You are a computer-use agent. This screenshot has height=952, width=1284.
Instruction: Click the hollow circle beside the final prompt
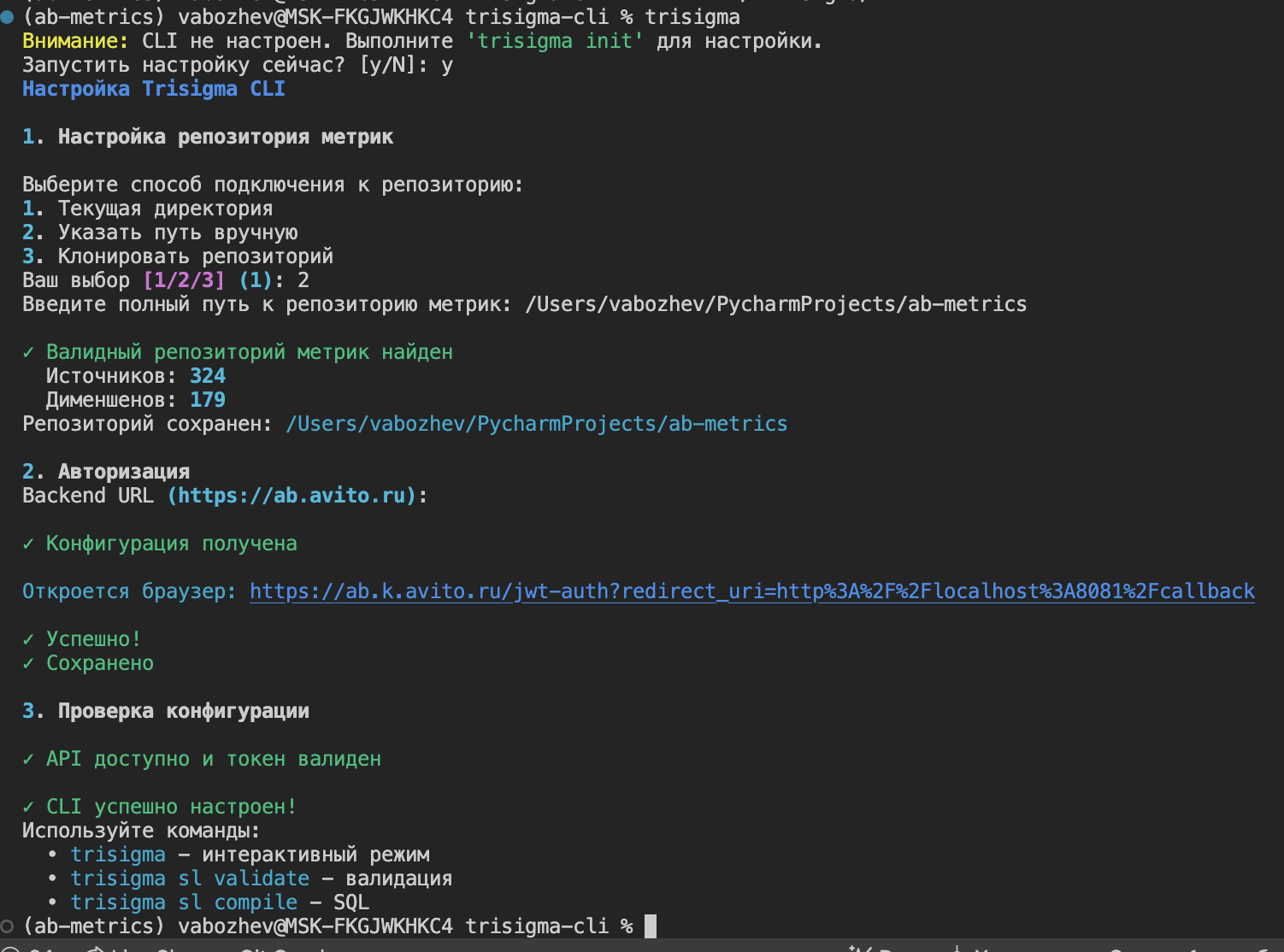point(8,924)
